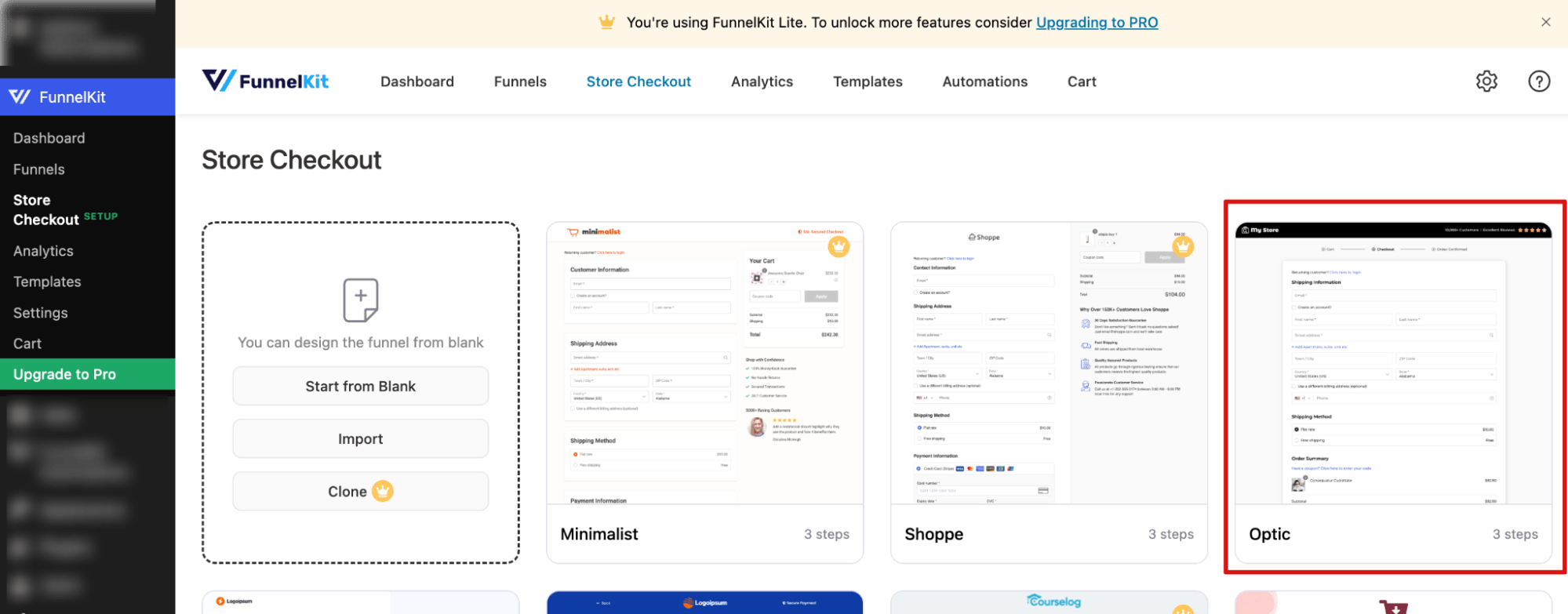Image resolution: width=1568 pixels, height=614 pixels.
Task: Select the Optic template thumbnail
Action: [1393, 363]
